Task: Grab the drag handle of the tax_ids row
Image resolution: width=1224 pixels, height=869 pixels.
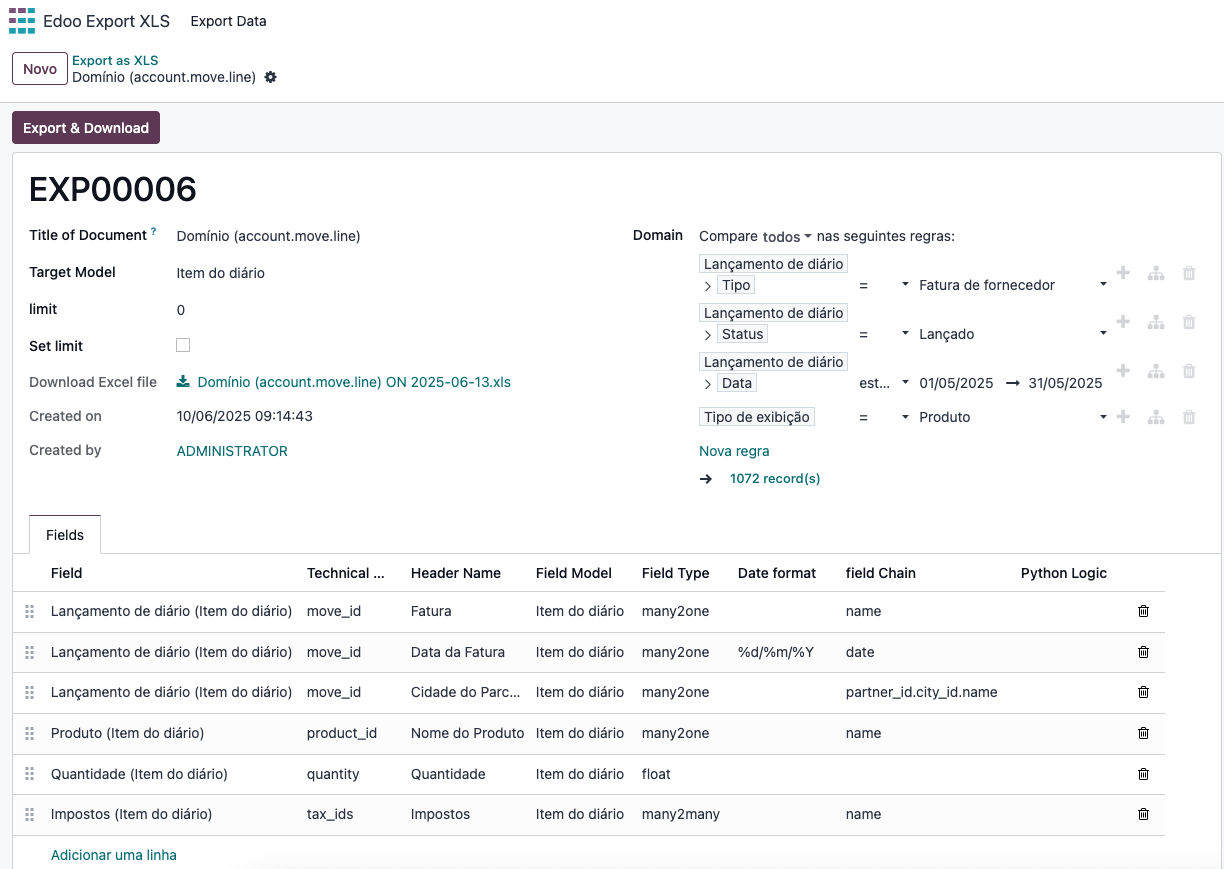Action: pyautogui.click(x=29, y=814)
